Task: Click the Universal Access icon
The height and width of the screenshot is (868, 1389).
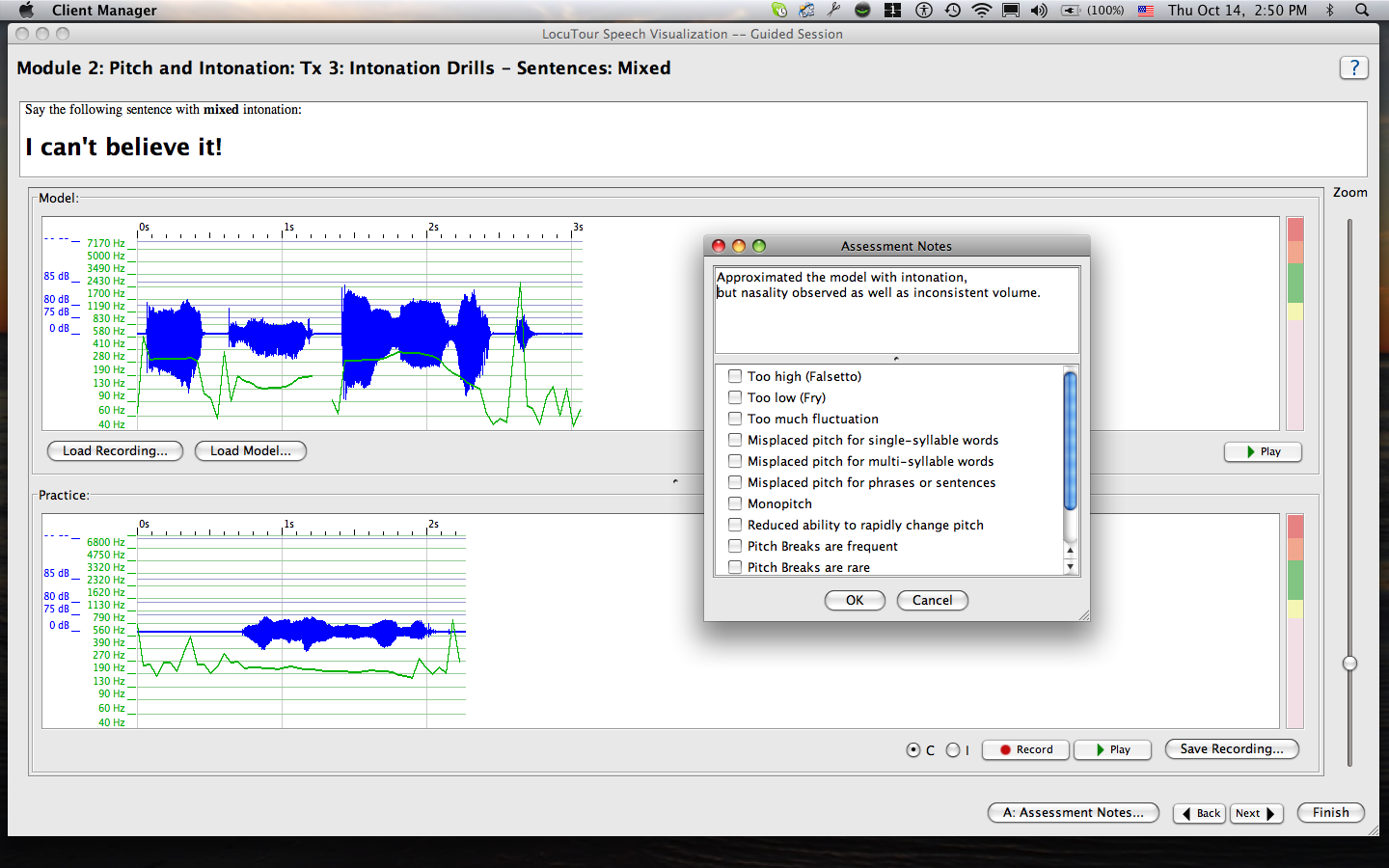Action: click(x=924, y=10)
